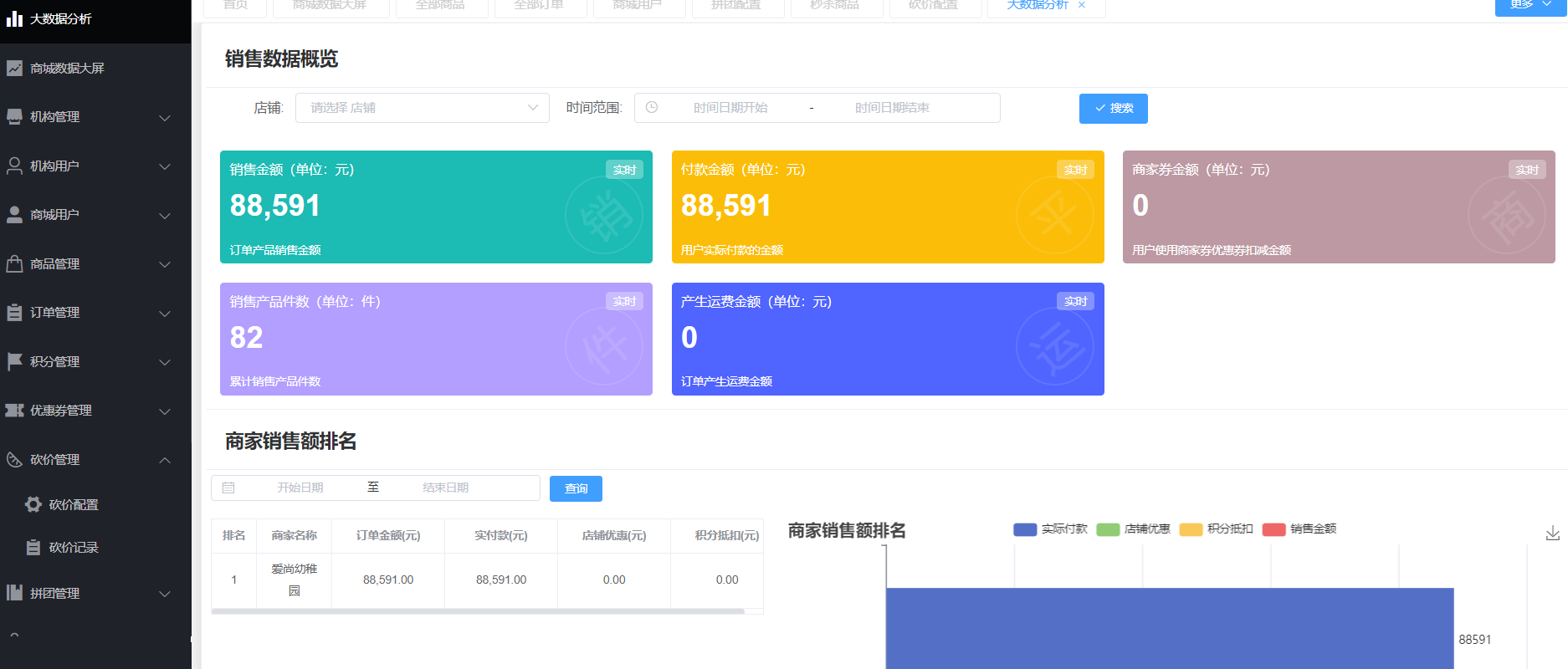Viewport: 1568px width, 669px height.
Task: Click the 砍价管理 tag icon
Action: (14, 459)
